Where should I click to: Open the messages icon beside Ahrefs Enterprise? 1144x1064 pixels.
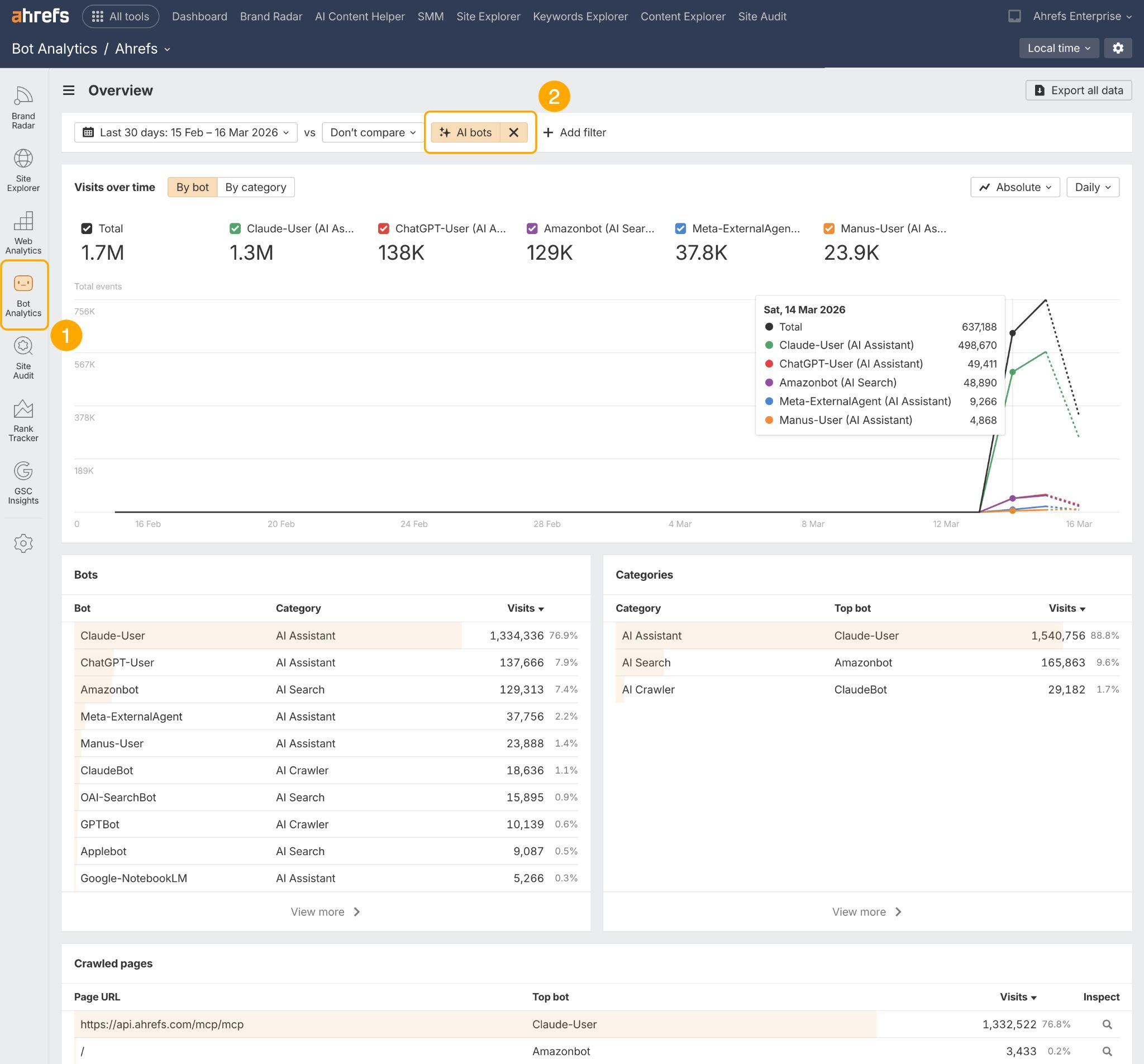click(x=1014, y=16)
